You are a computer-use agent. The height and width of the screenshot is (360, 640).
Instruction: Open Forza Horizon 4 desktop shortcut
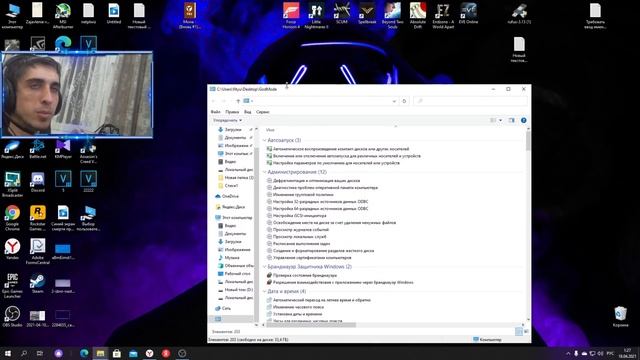pyautogui.click(x=291, y=15)
